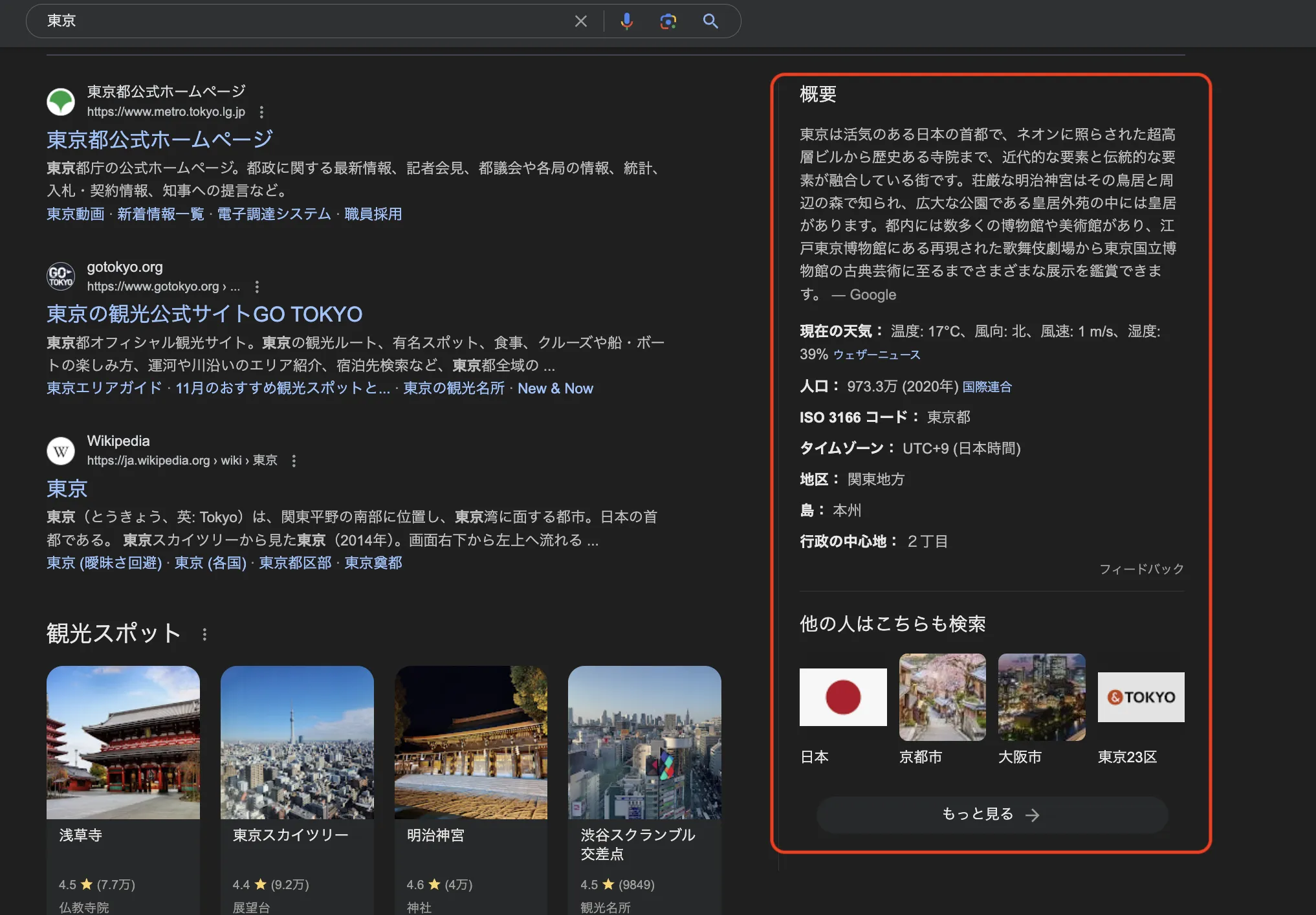Clear the search box with the X icon
1316x915 pixels.
580,21
